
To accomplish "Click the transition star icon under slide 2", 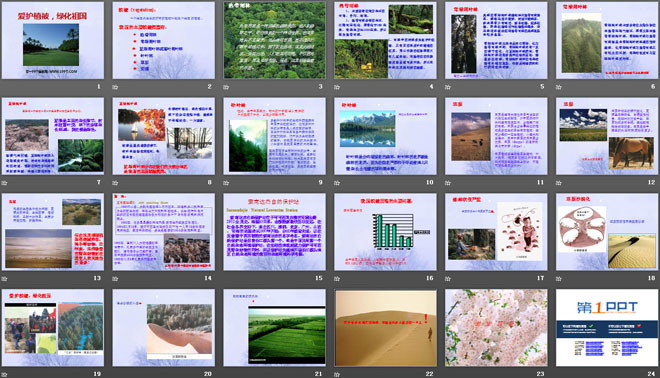I will coord(115,87).
